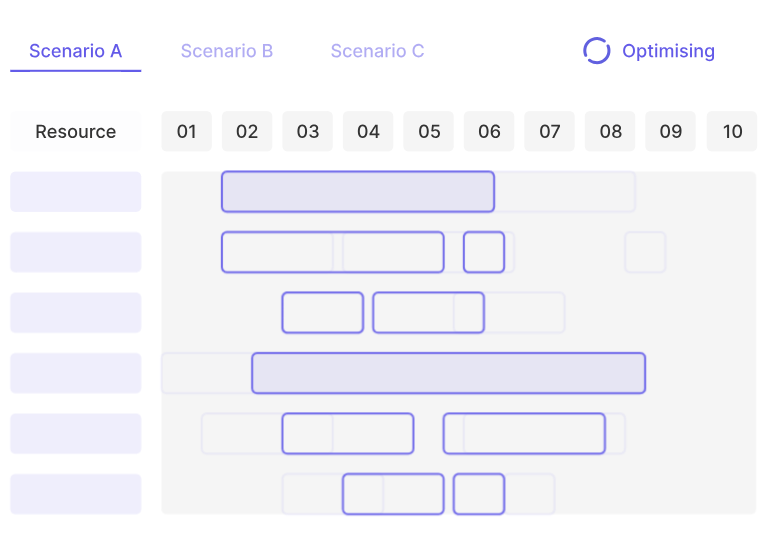Click the Optimising status label
Image resolution: width=773 pixels, height=547 pixels.
[x=668, y=51]
